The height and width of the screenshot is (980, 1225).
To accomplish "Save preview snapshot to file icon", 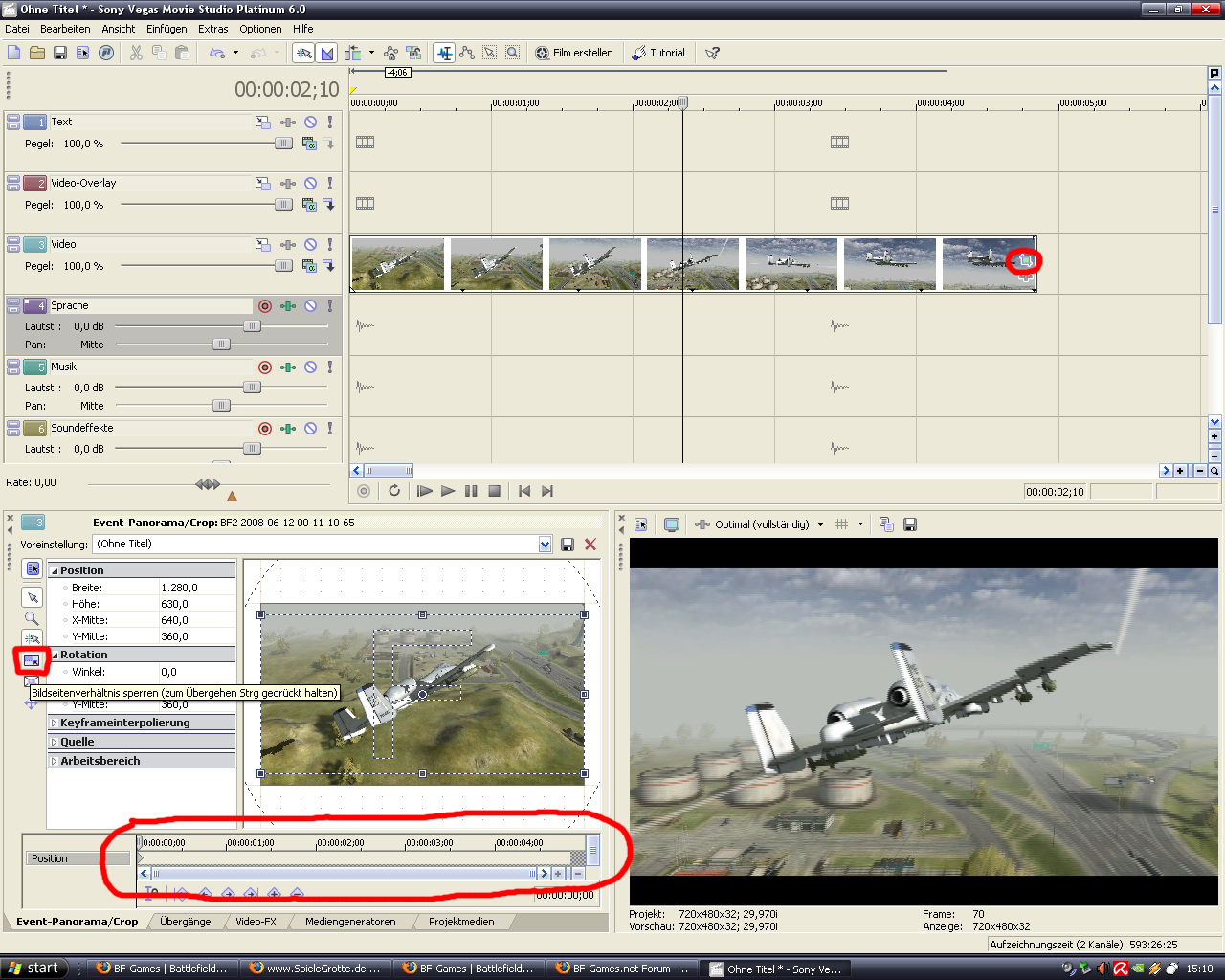I will tap(910, 524).
